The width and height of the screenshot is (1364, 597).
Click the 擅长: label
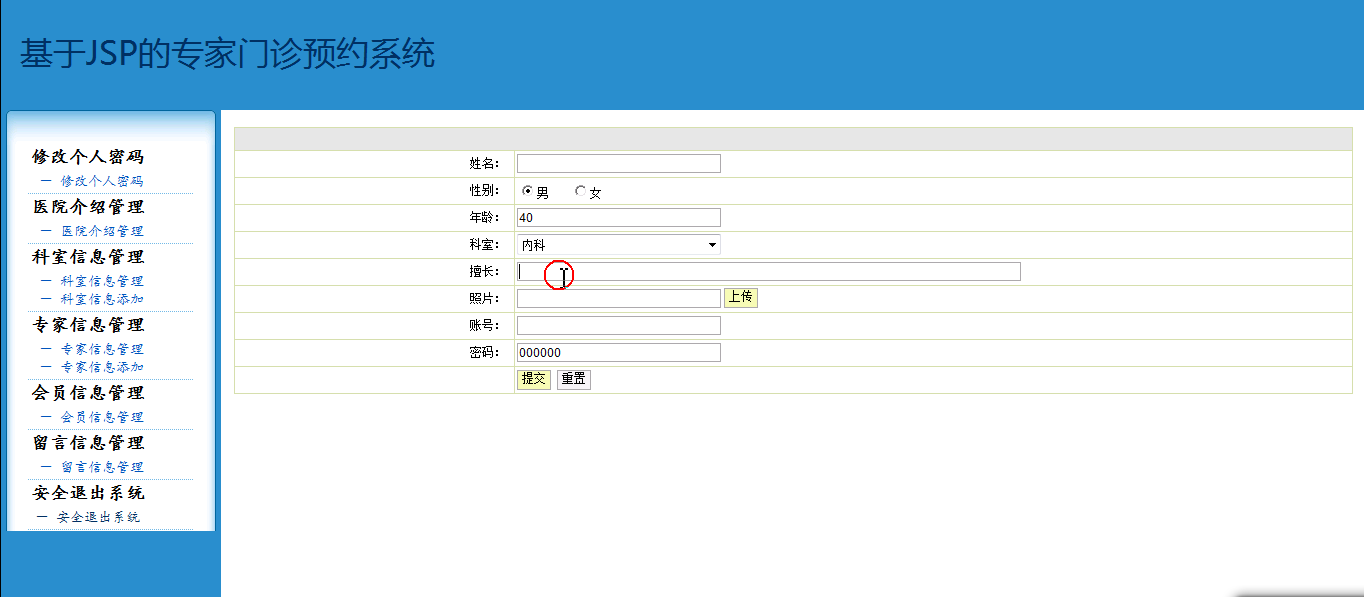[484, 272]
